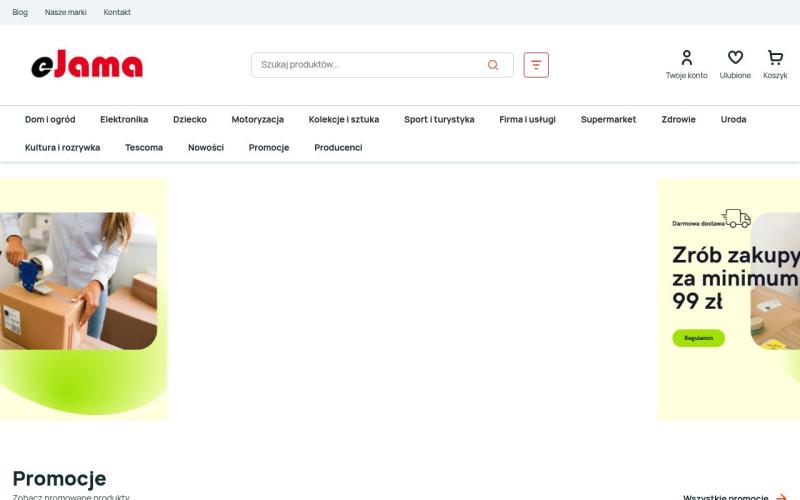Select Dom i ogród category
The image size is (800, 500).
tap(50, 119)
